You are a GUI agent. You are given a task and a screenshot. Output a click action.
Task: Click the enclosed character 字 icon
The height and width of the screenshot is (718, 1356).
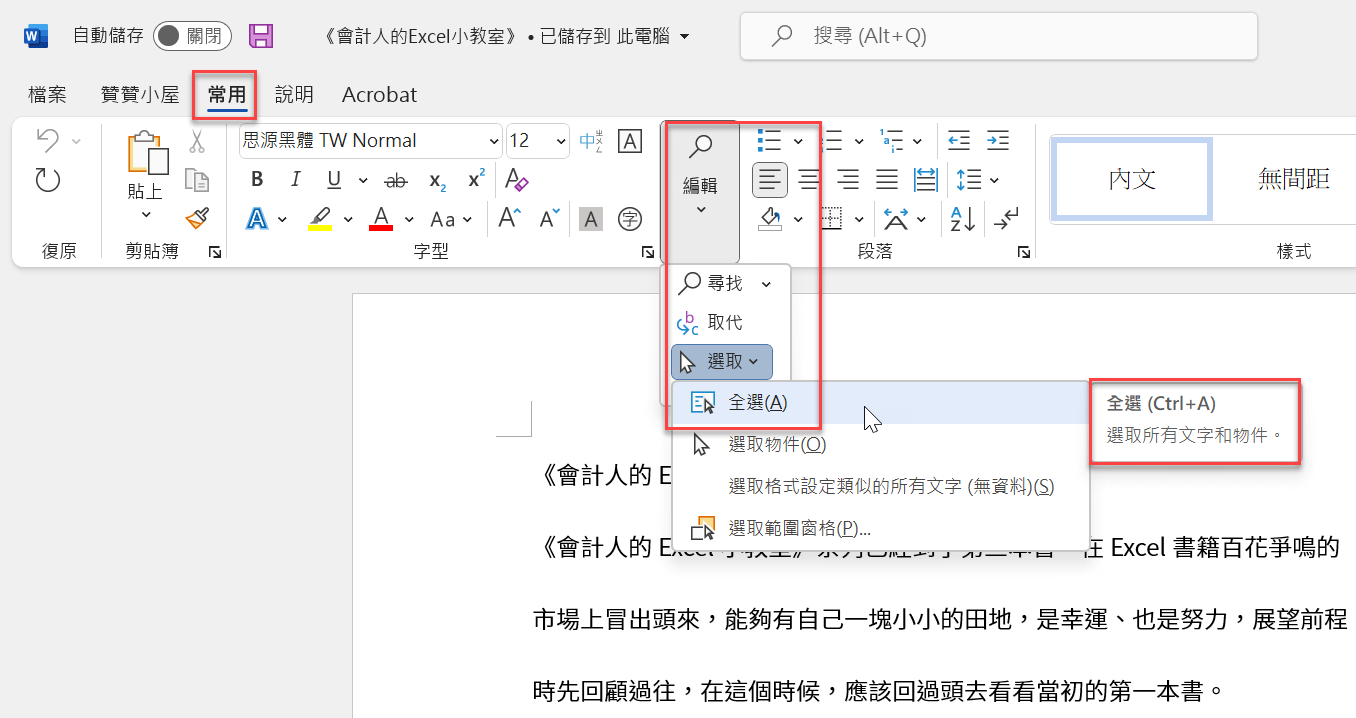click(x=630, y=218)
